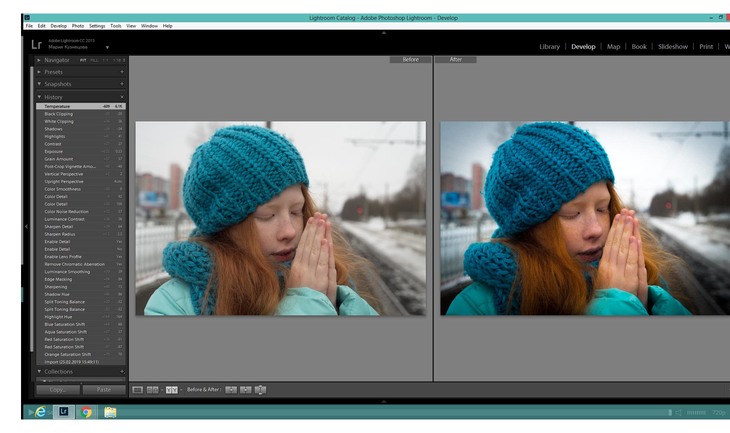Viewport: 730px width, 433px height.
Task: Select the Temperature history step
Action: pos(81,106)
